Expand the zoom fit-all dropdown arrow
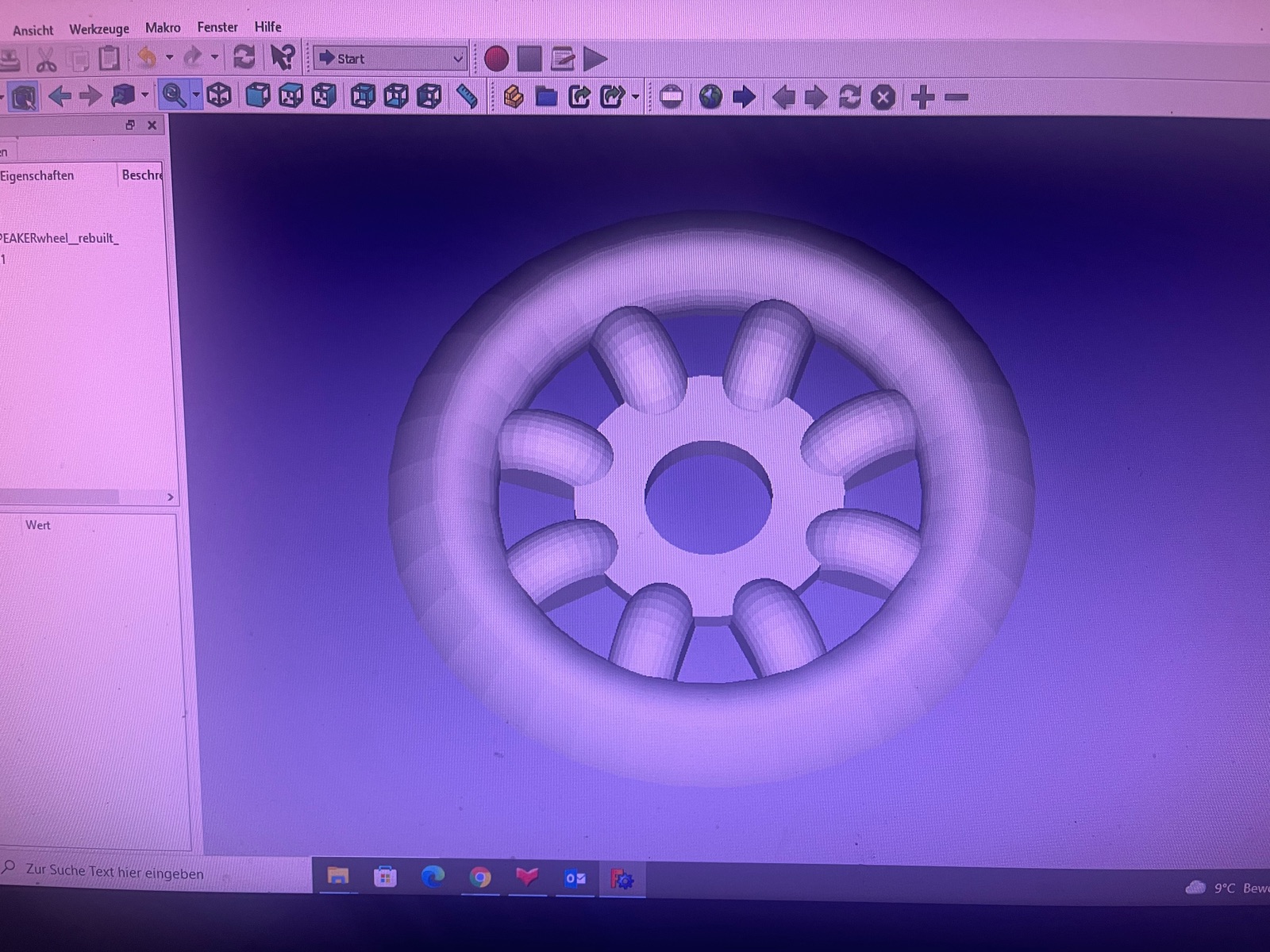The width and height of the screenshot is (1270, 952). (196, 96)
